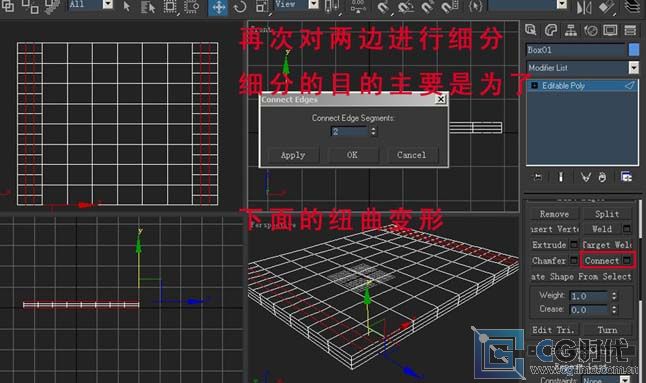This screenshot has height=383, width=646.
Task: Click the Align tool icon
Action: (x=606, y=7)
